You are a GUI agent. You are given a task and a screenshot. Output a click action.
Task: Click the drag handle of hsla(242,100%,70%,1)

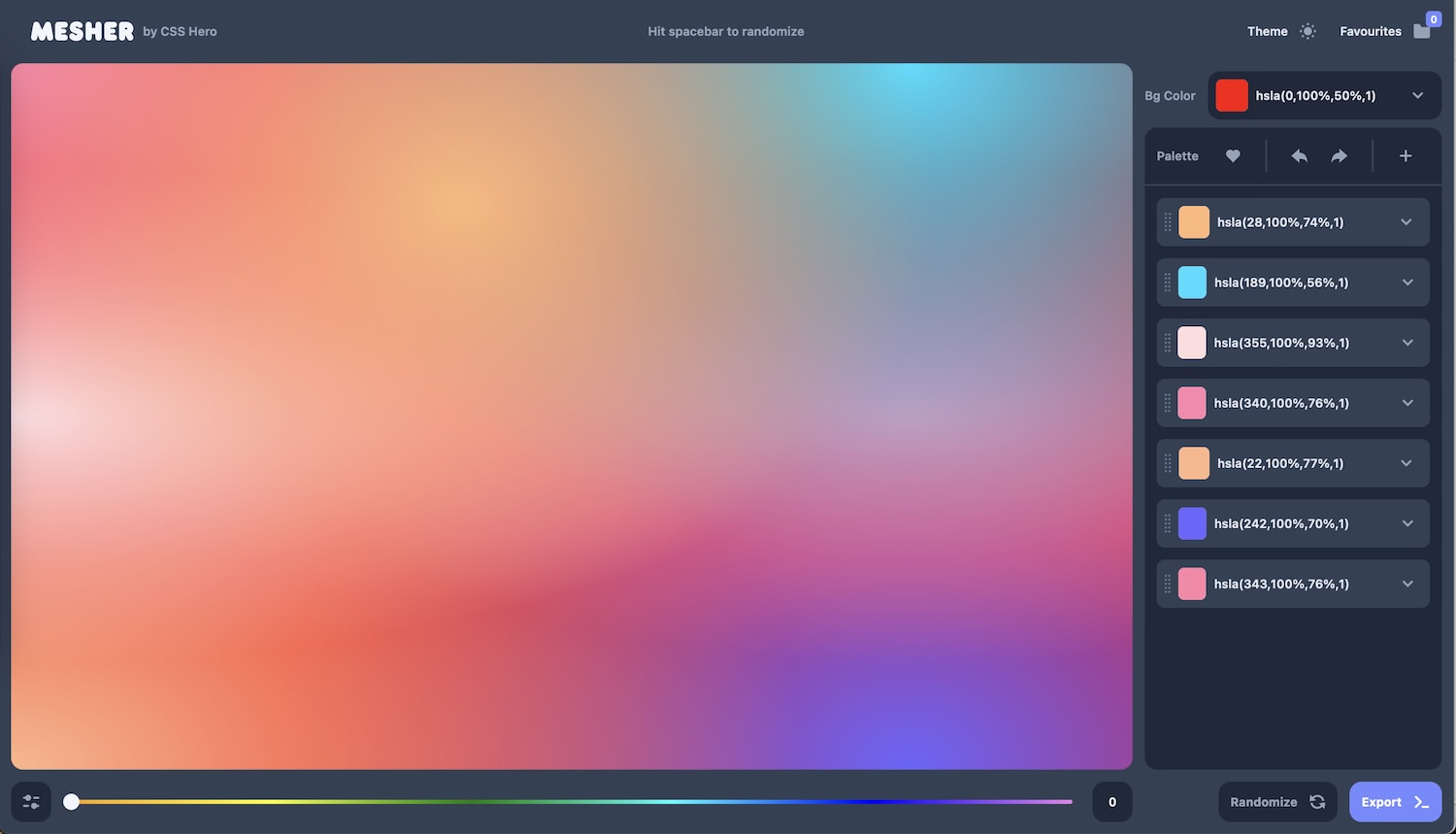(1168, 523)
